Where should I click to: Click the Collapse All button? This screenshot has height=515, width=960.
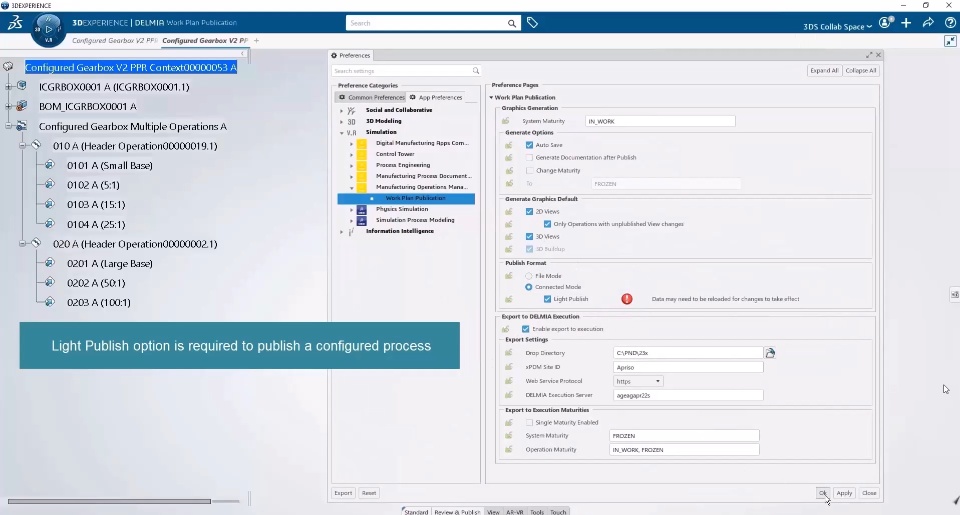tap(861, 70)
